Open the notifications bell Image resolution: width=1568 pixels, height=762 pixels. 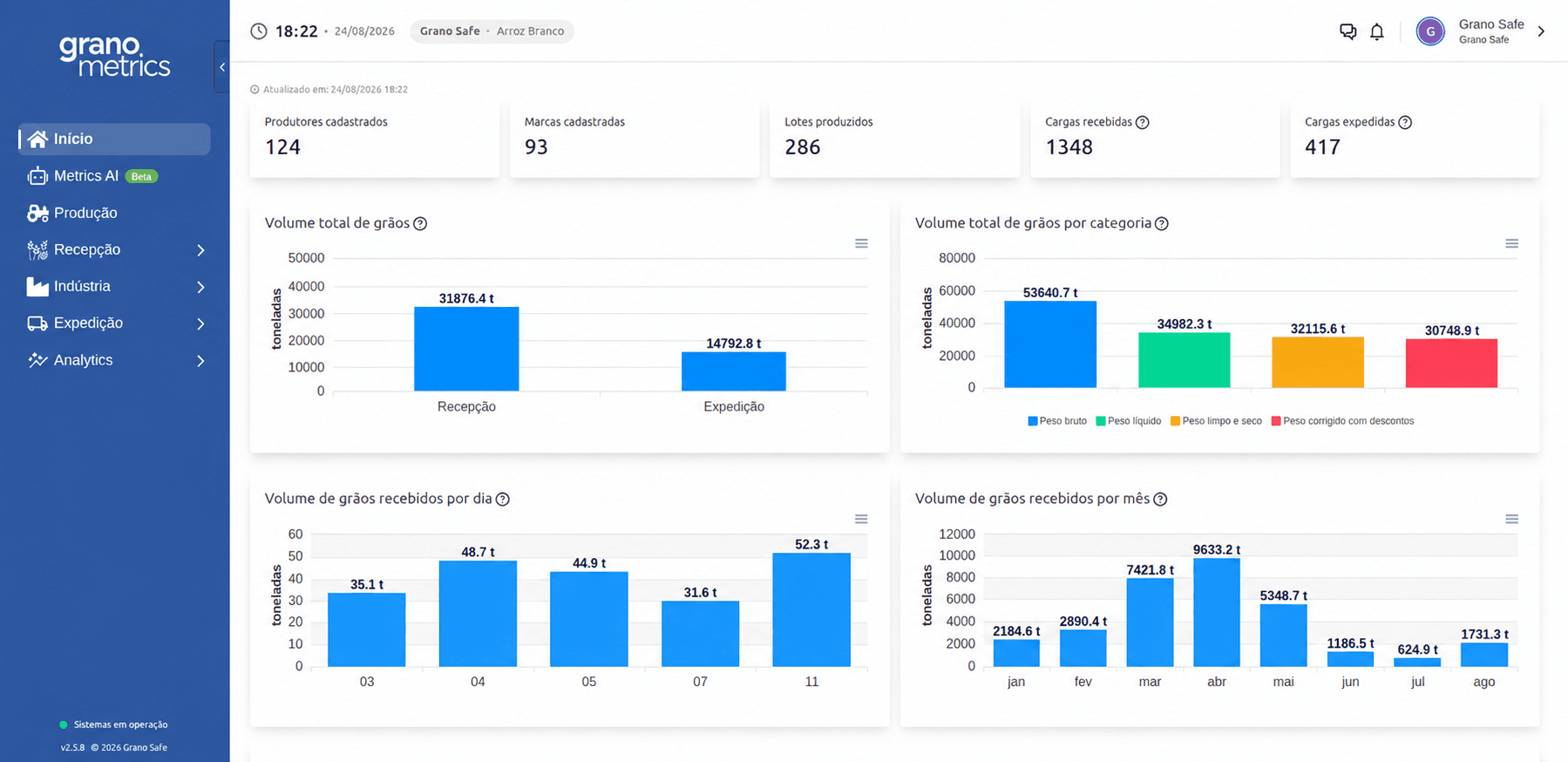[x=1377, y=31]
